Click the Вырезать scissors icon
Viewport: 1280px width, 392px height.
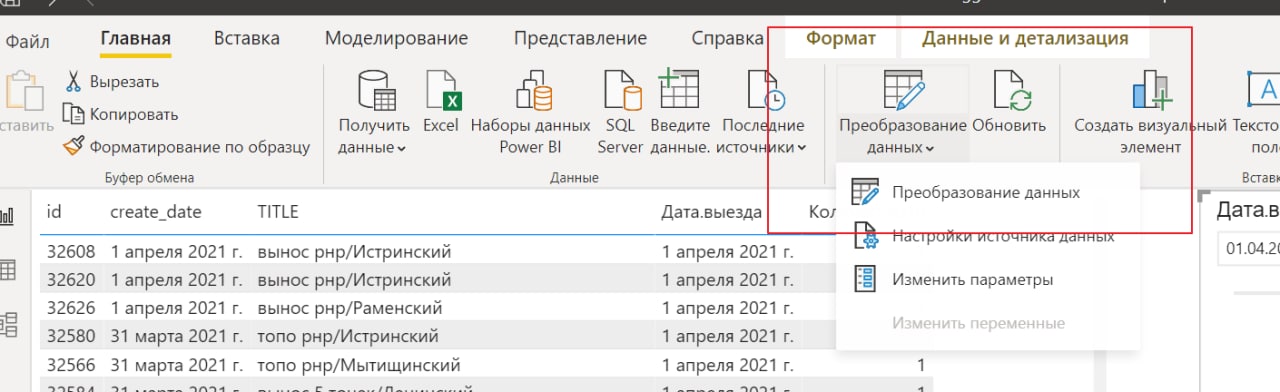click(x=75, y=82)
